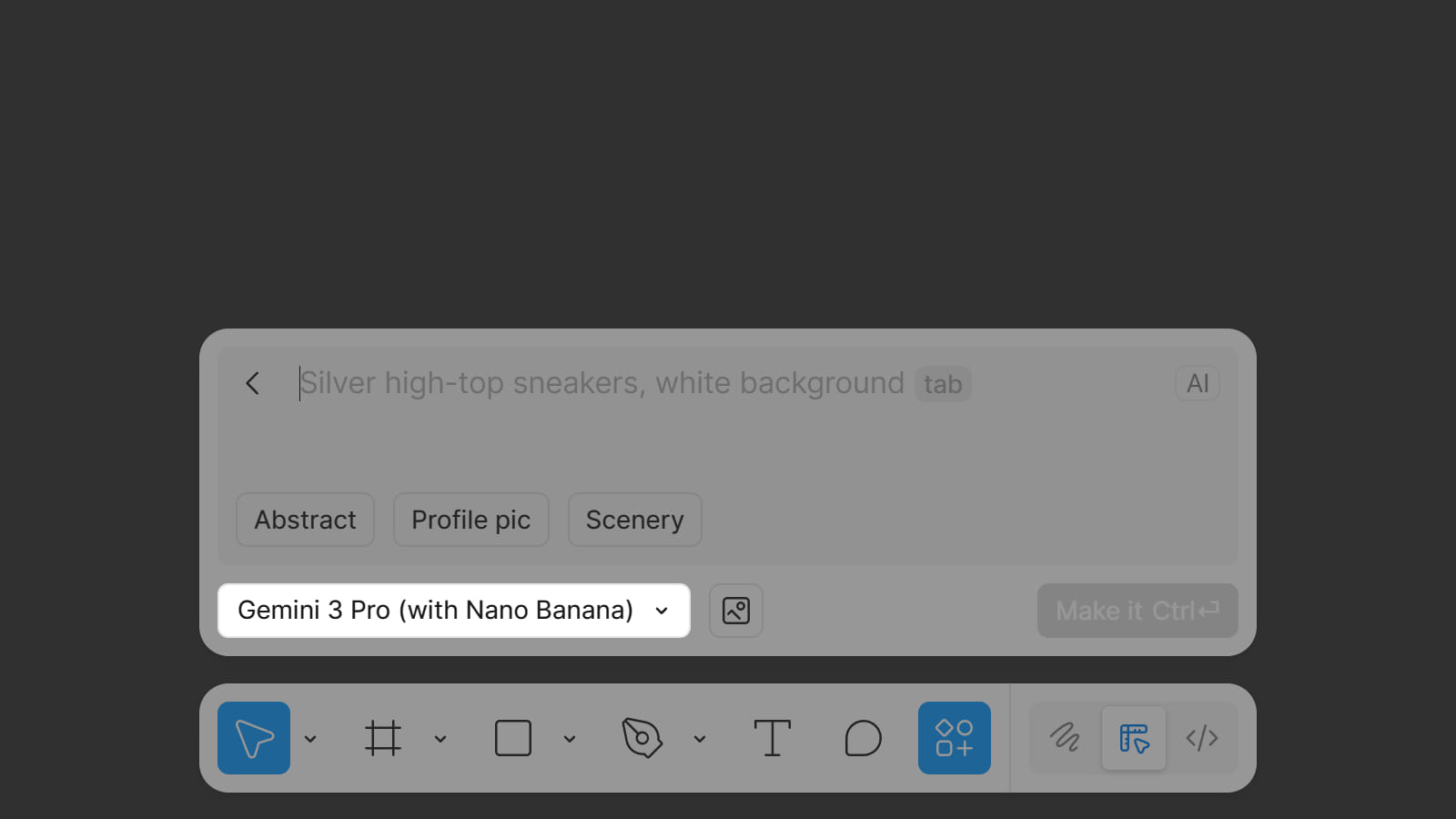Select the Comment tool
Image resolution: width=1456 pixels, height=819 pixels.
click(863, 738)
